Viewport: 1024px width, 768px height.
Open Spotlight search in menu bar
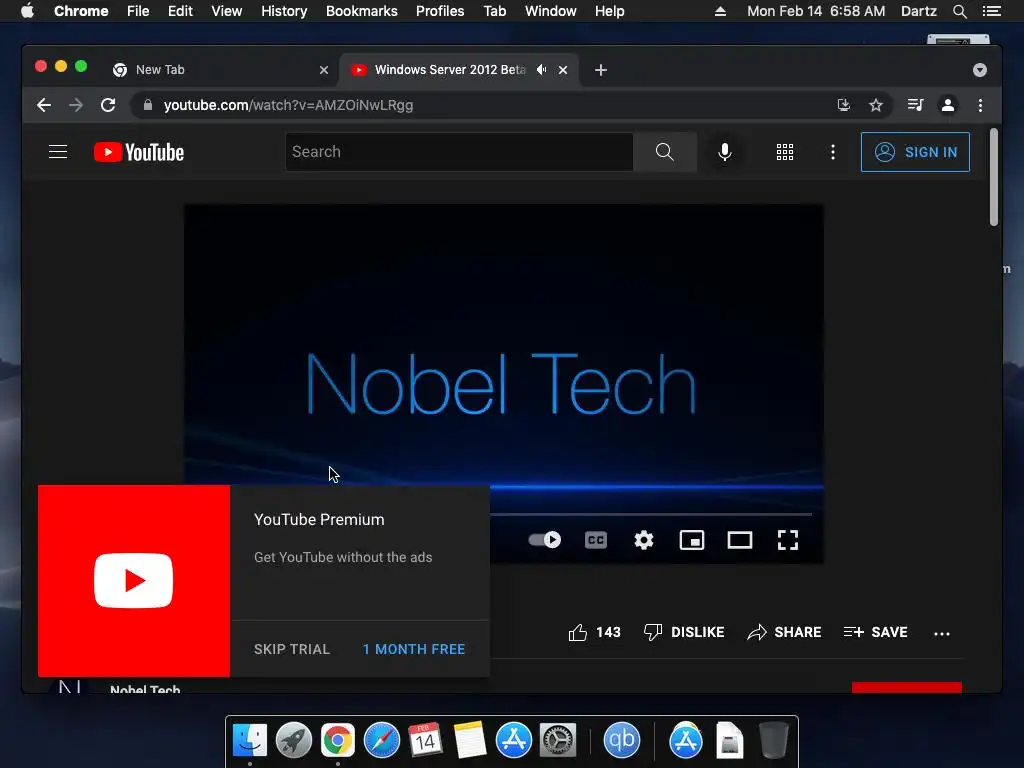[x=959, y=11]
